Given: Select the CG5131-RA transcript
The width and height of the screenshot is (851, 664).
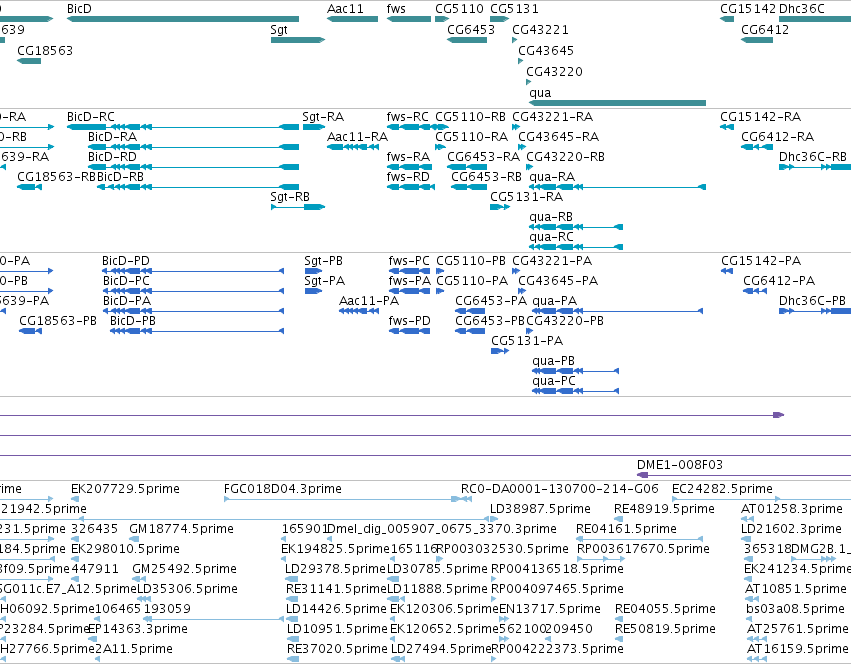Looking at the screenshot, I should pos(500,207).
